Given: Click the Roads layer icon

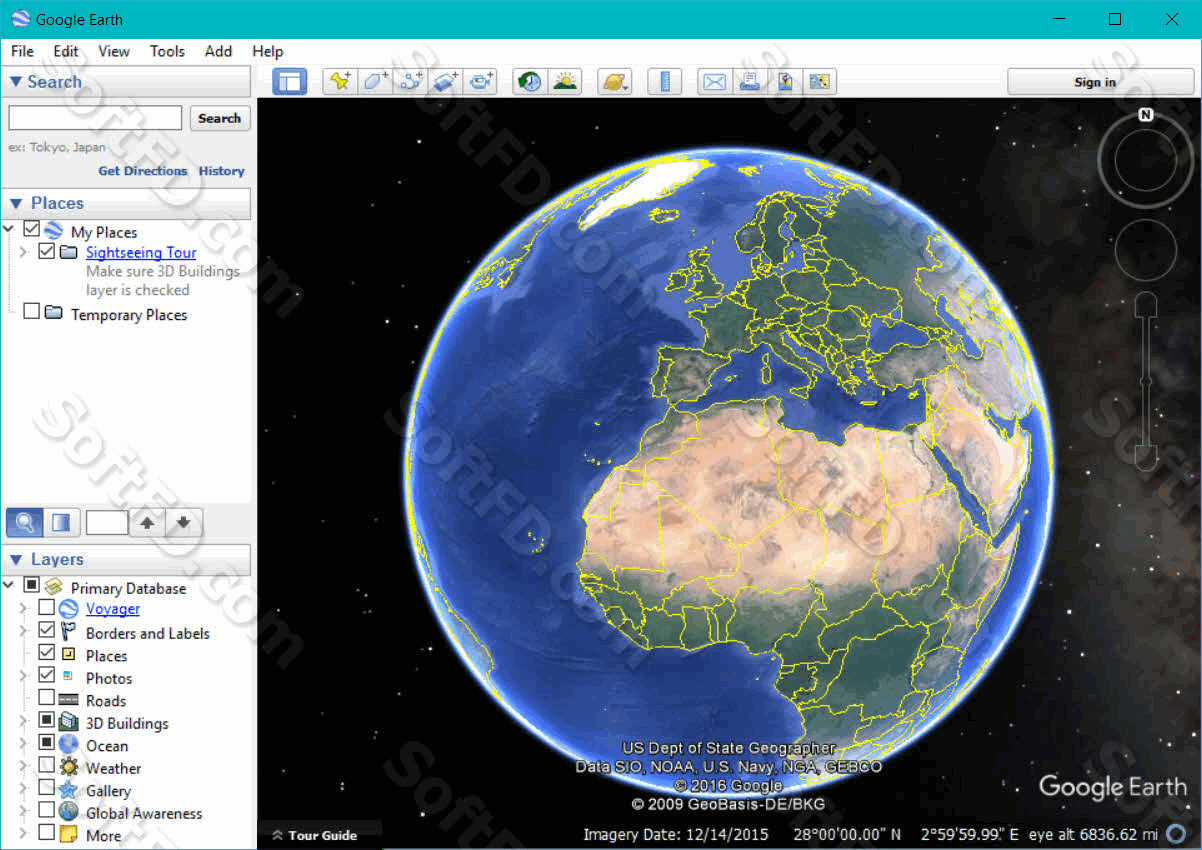Looking at the screenshot, I should pyautogui.click(x=69, y=700).
